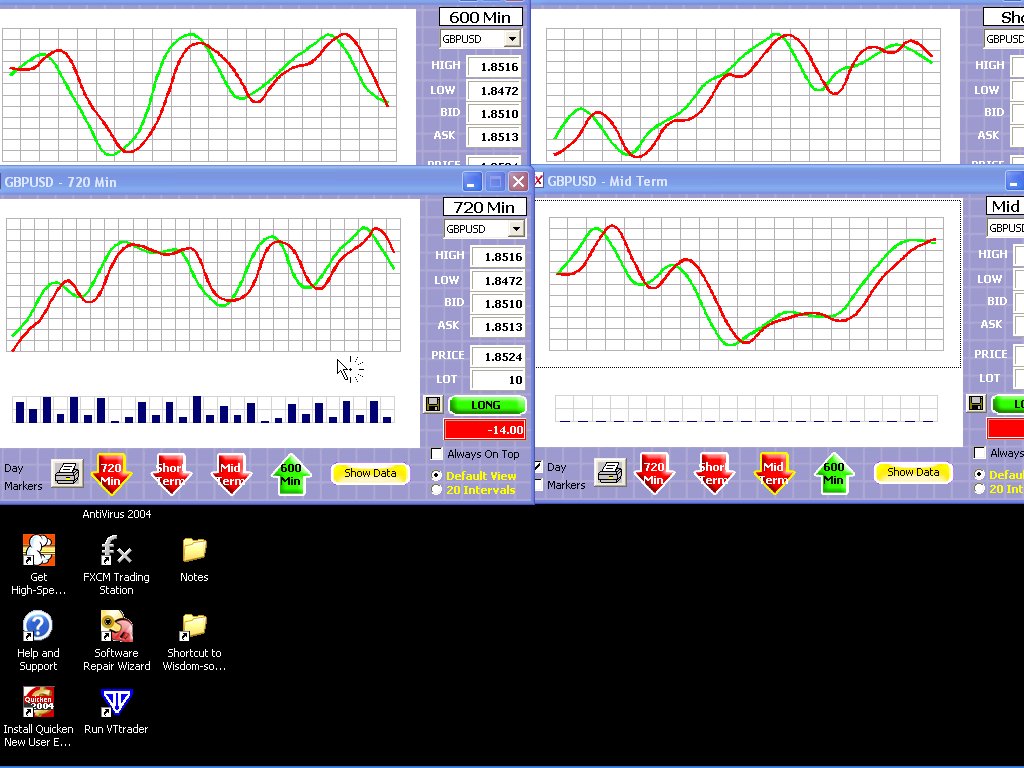Screen dimensions: 1024x768
Task: Click the 720 Min timeframe label box
Action: coord(484,207)
